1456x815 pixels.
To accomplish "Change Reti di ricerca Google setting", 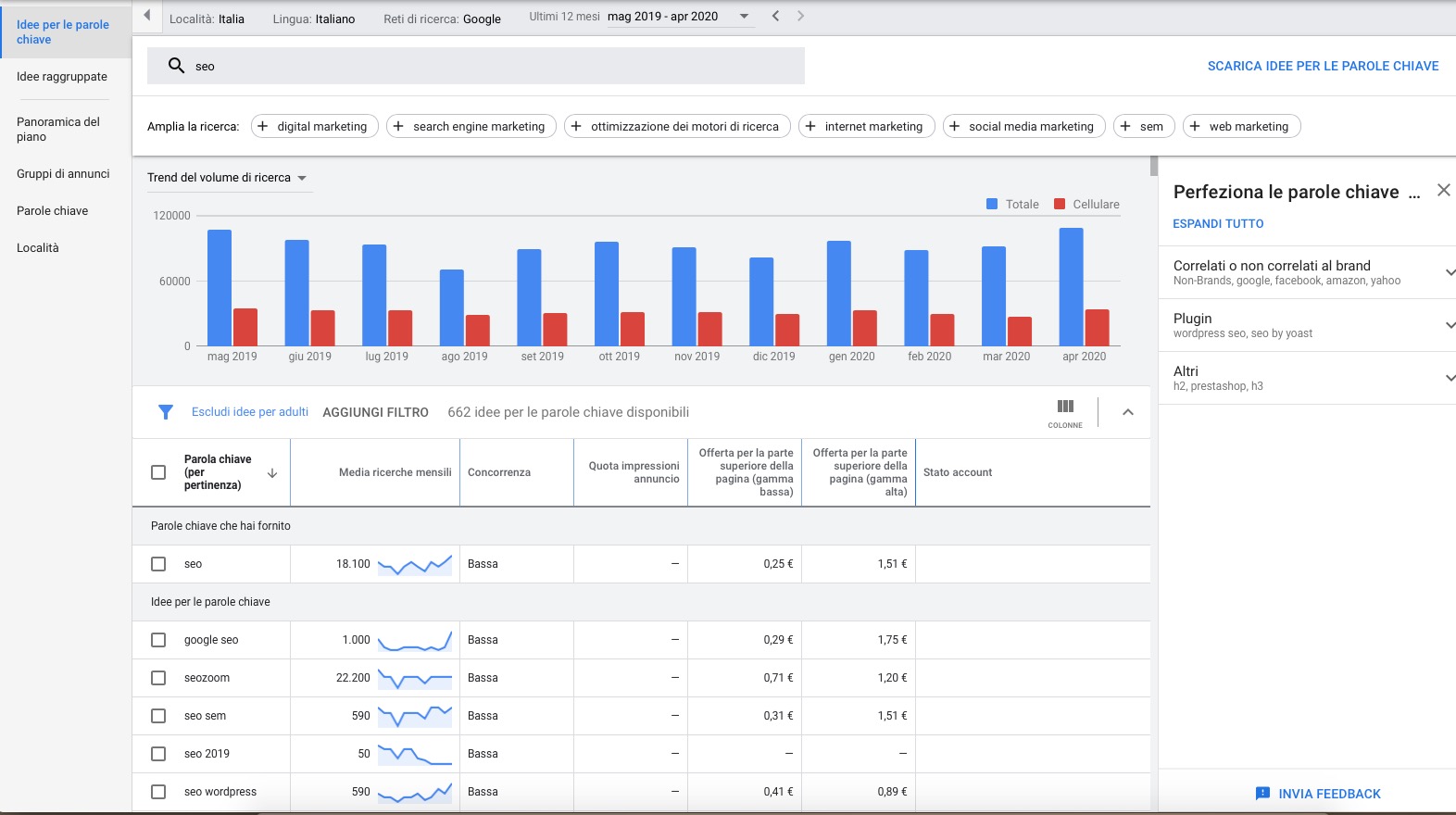I will [x=442, y=19].
